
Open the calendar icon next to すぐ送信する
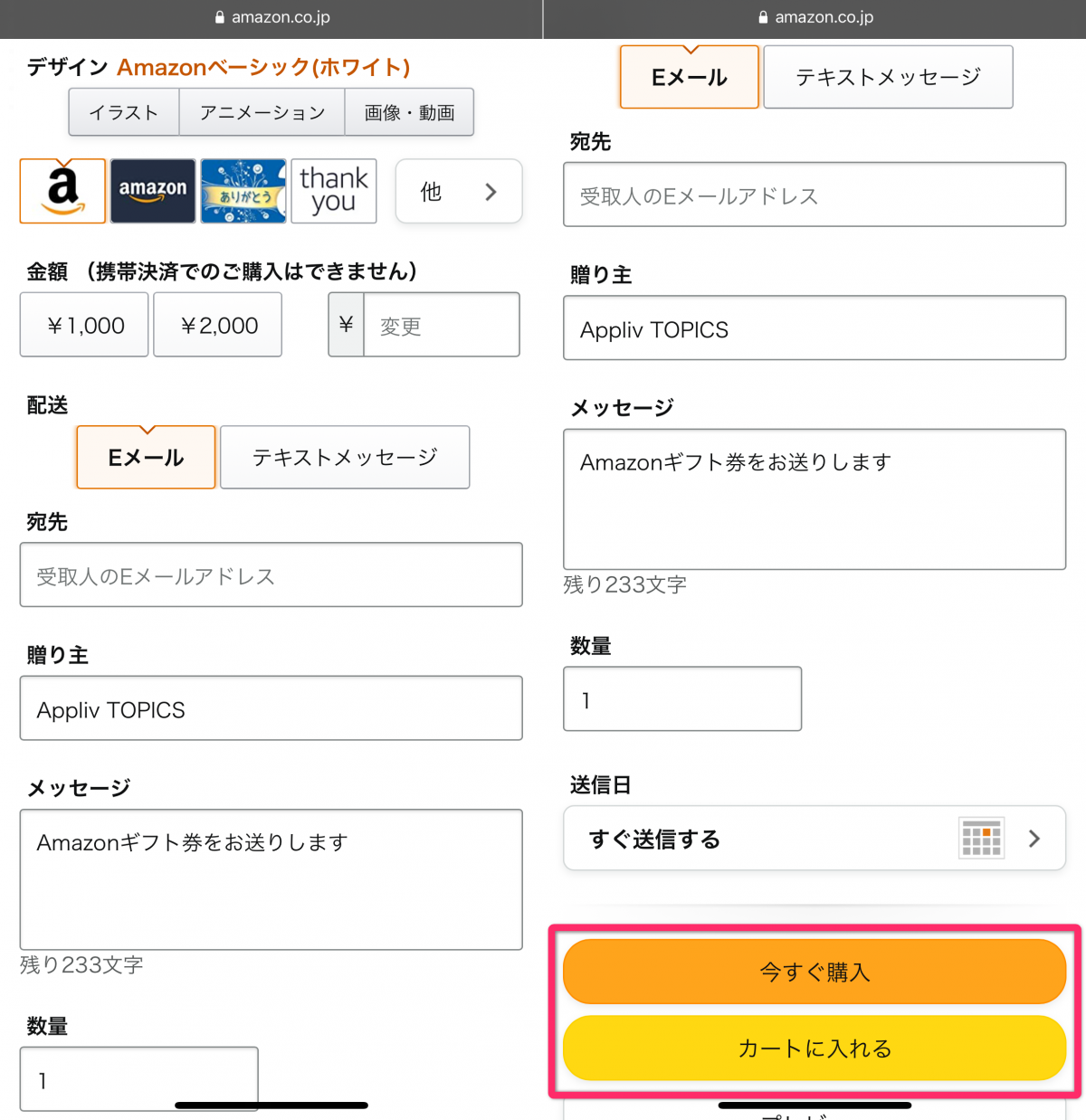click(x=981, y=838)
